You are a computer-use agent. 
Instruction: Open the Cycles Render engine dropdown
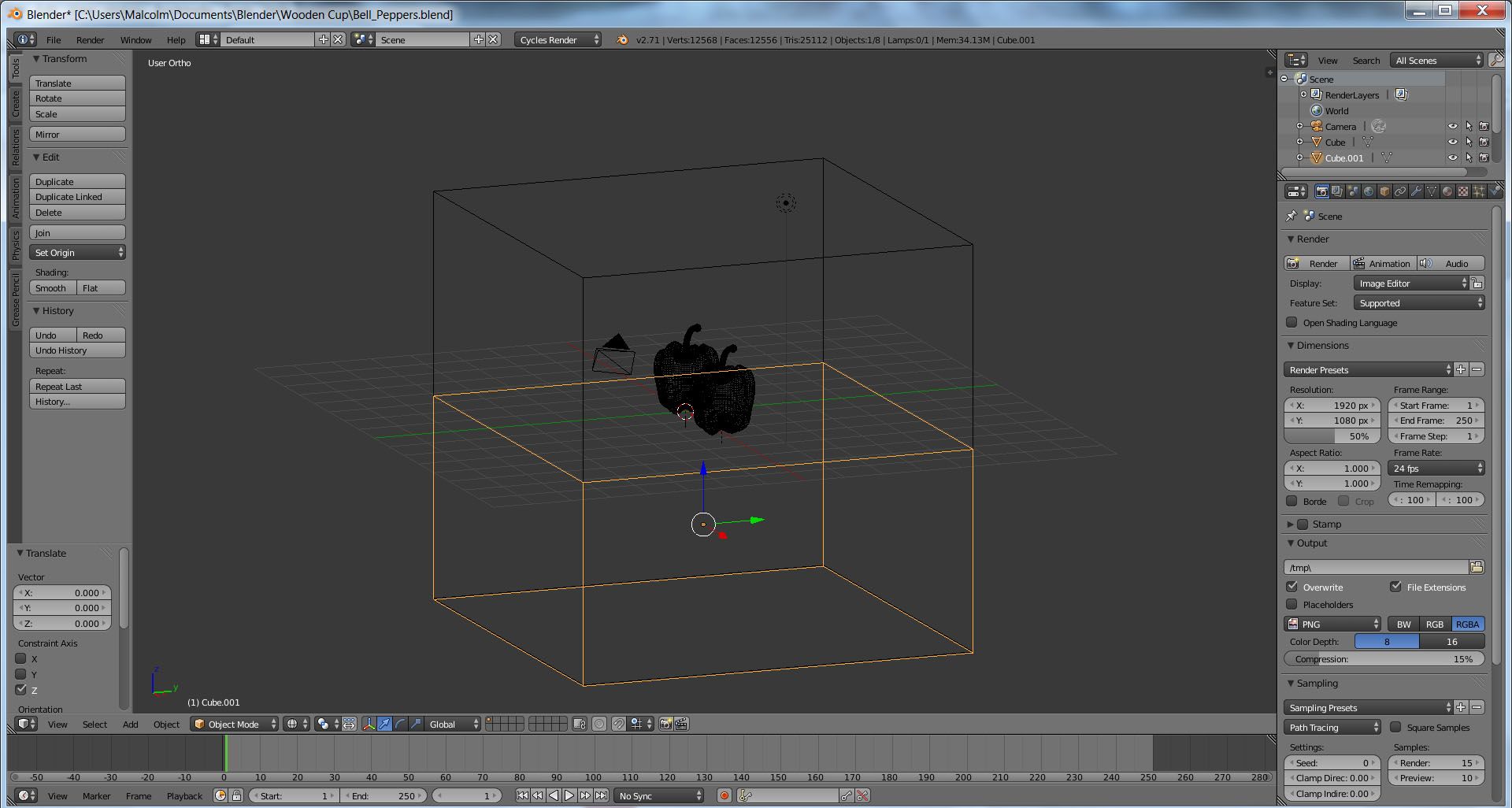tap(558, 39)
